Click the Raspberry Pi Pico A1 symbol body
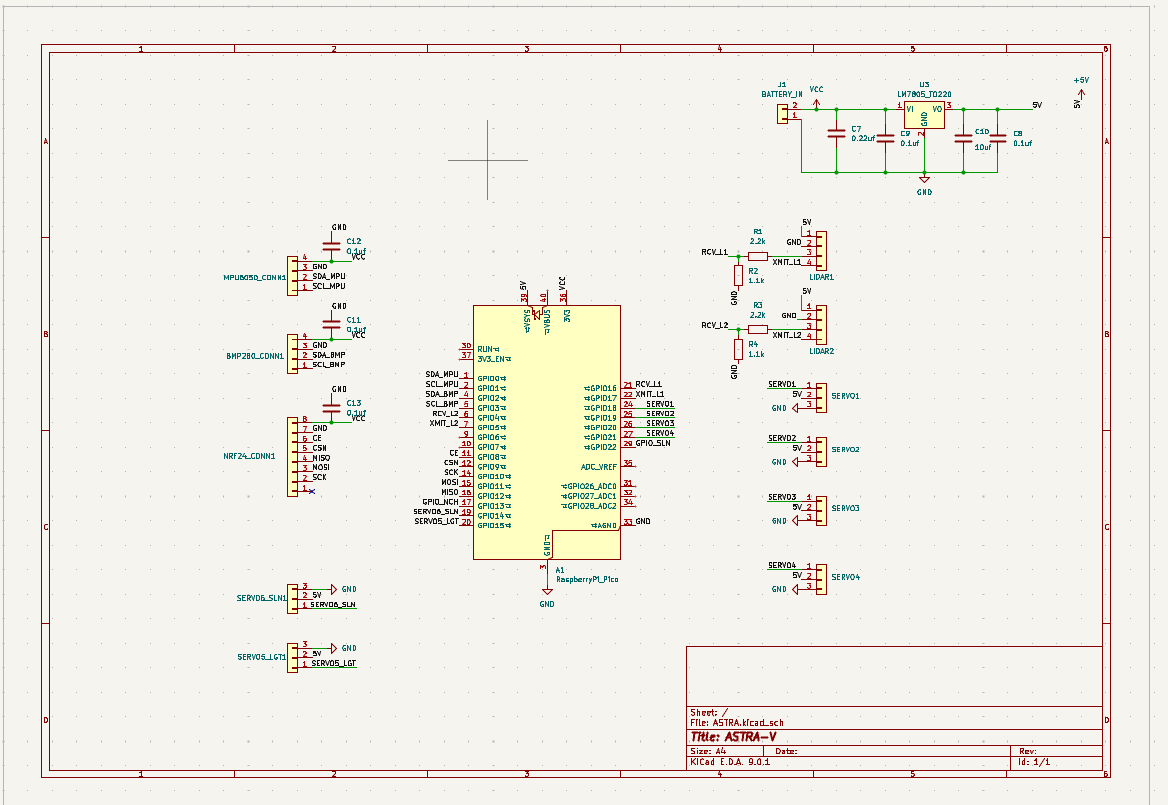Screen dimensions: 1168x805 [x=546, y=432]
